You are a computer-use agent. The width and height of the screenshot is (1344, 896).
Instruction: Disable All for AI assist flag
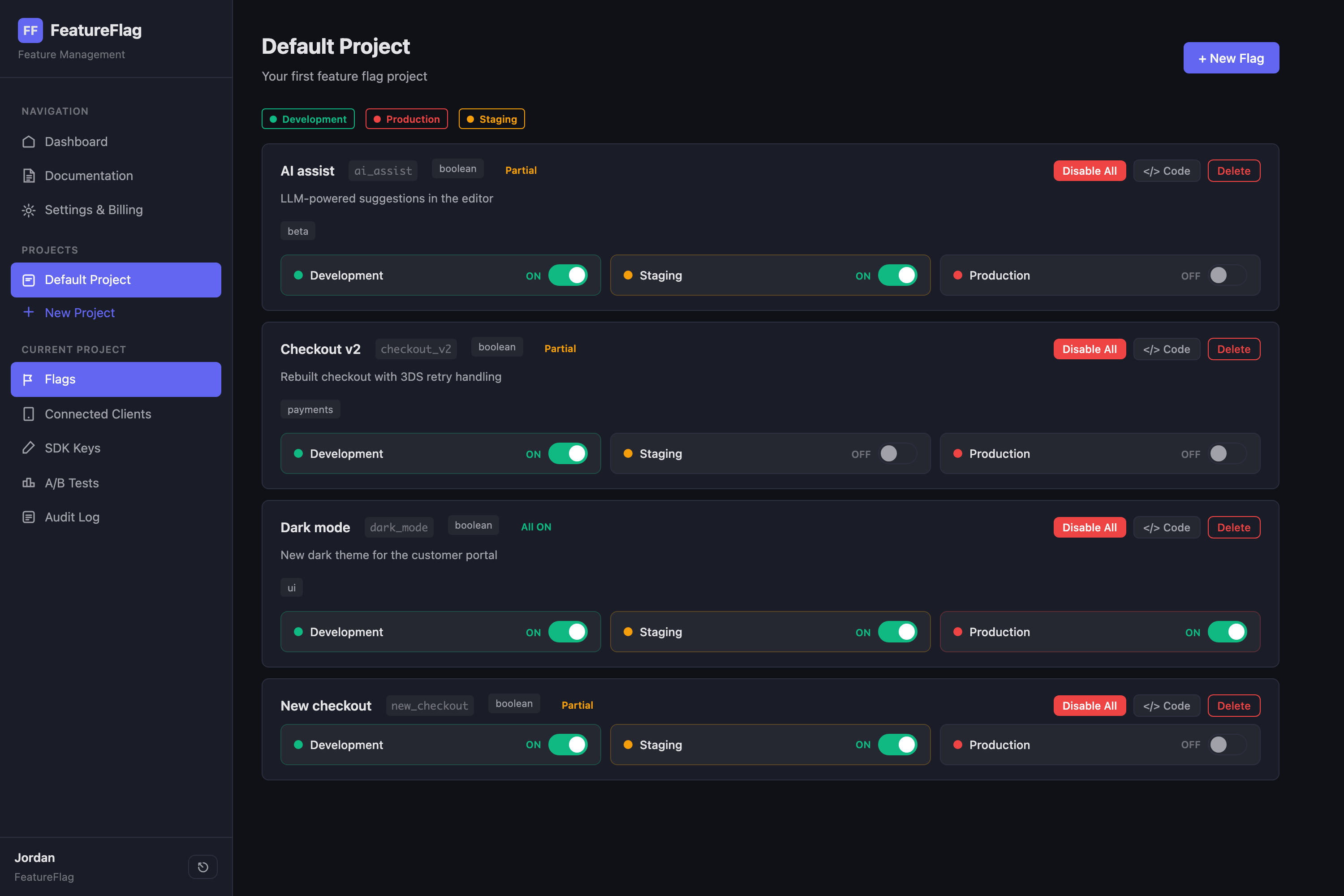point(1089,171)
